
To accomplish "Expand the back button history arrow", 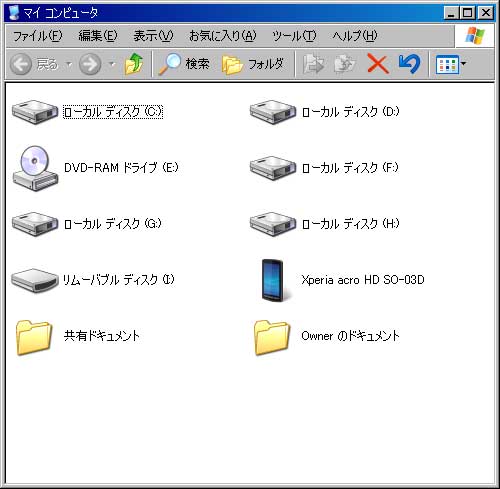I will tap(69, 64).
